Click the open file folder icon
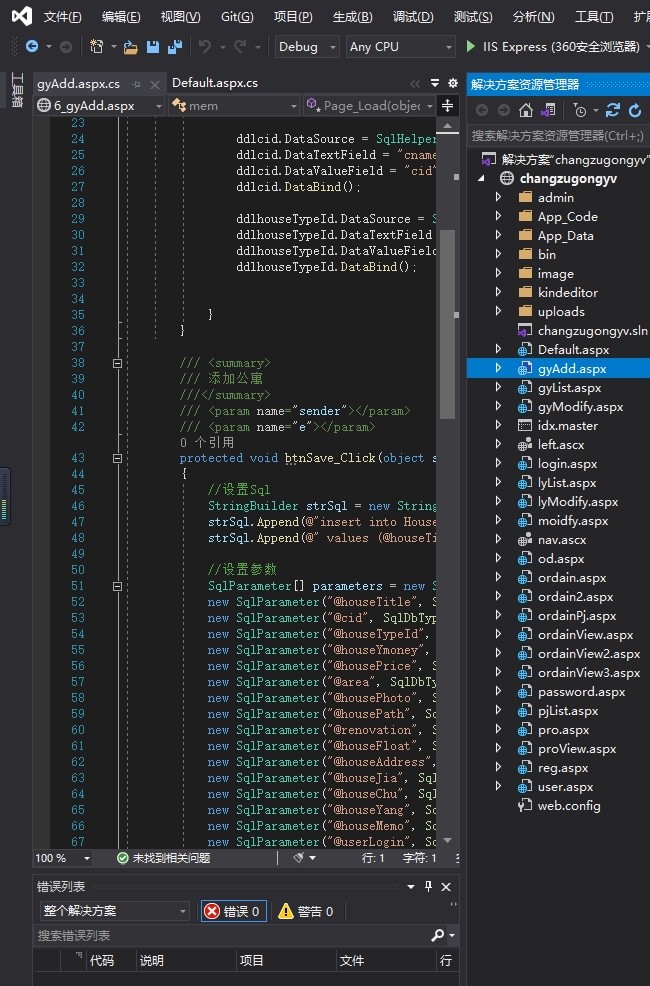 coord(130,47)
